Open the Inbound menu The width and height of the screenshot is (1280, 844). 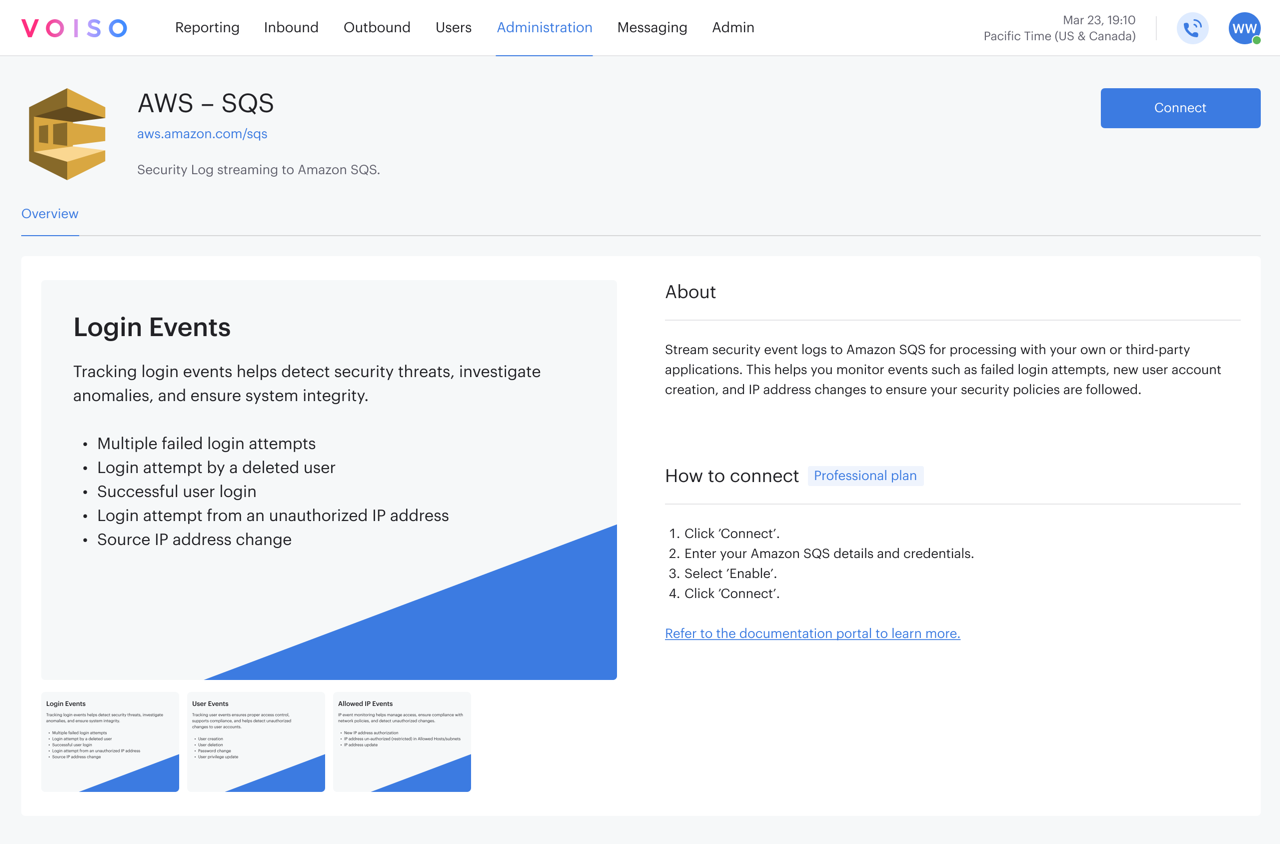(291, 28)
